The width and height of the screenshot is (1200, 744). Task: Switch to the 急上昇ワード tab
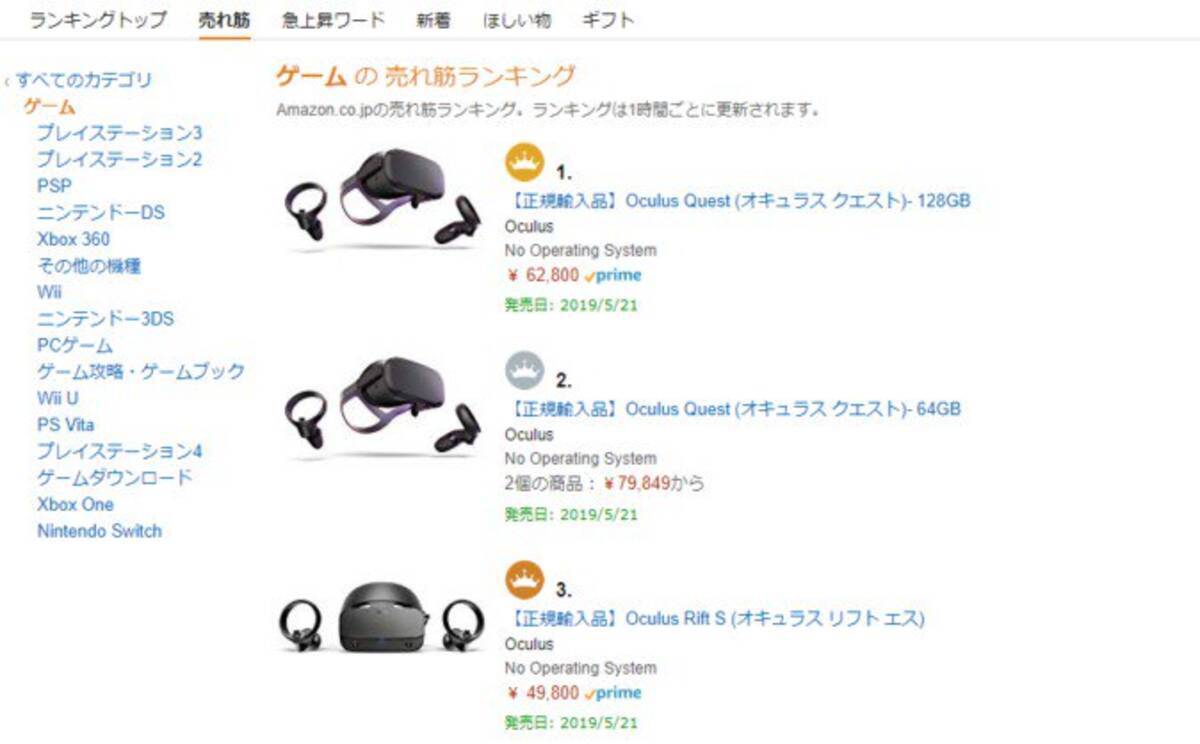pyautogui.click(x=333, y=20)
